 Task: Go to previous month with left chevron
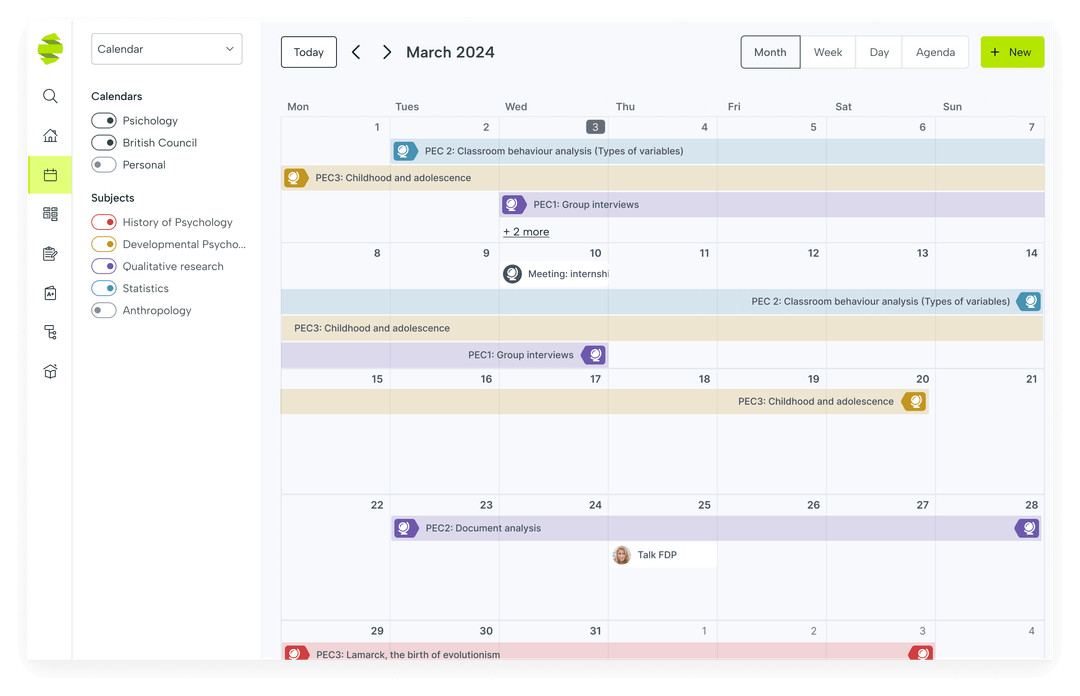point(356,51)
